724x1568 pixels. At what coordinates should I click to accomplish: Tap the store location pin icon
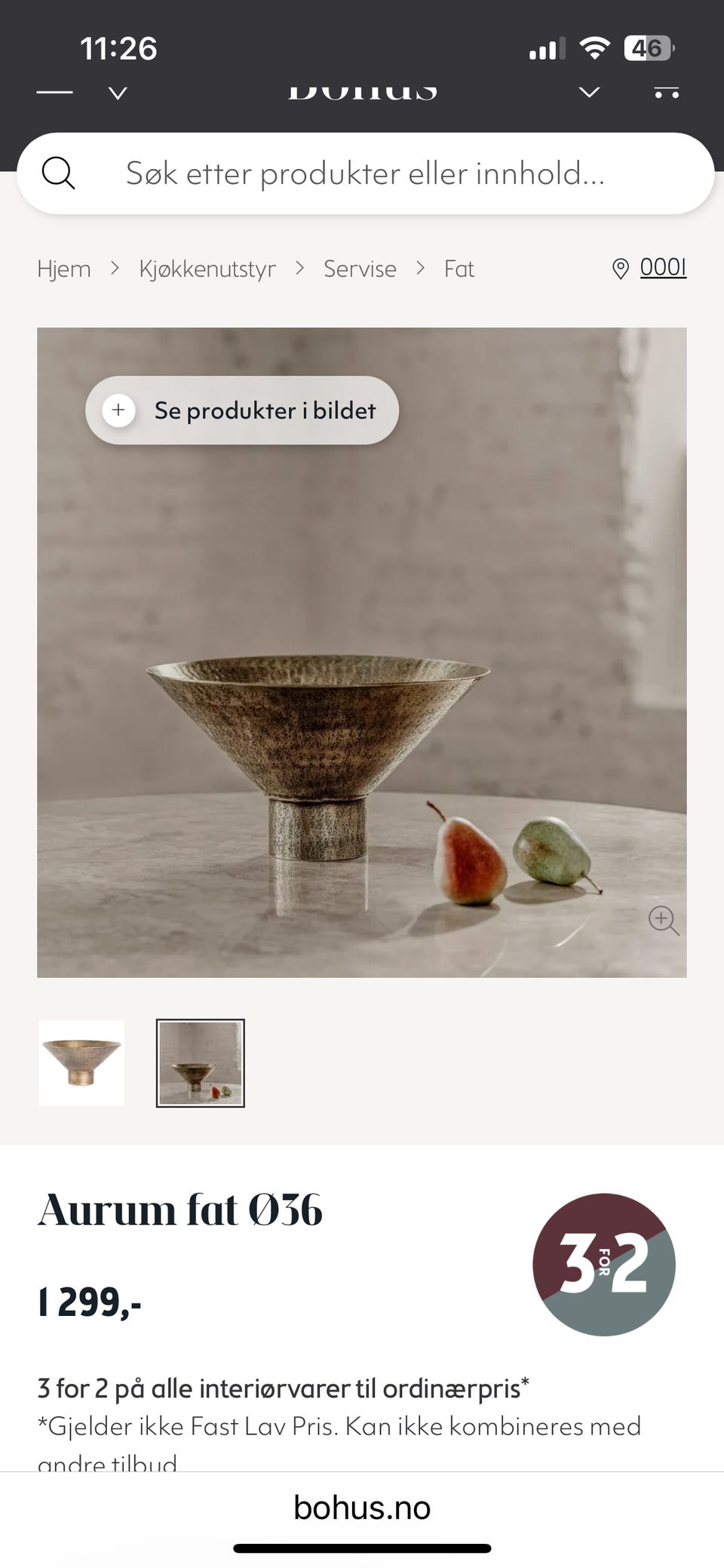pos(620,269)
